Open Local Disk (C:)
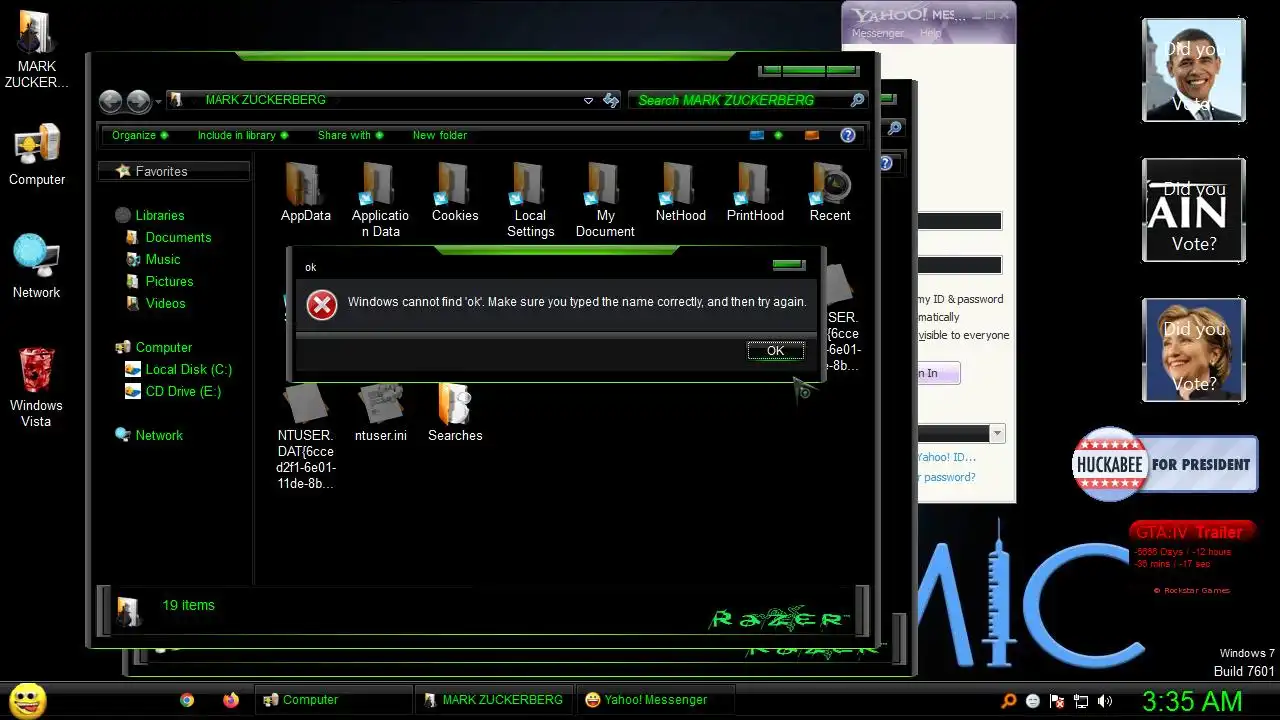 tap(178, 369)
